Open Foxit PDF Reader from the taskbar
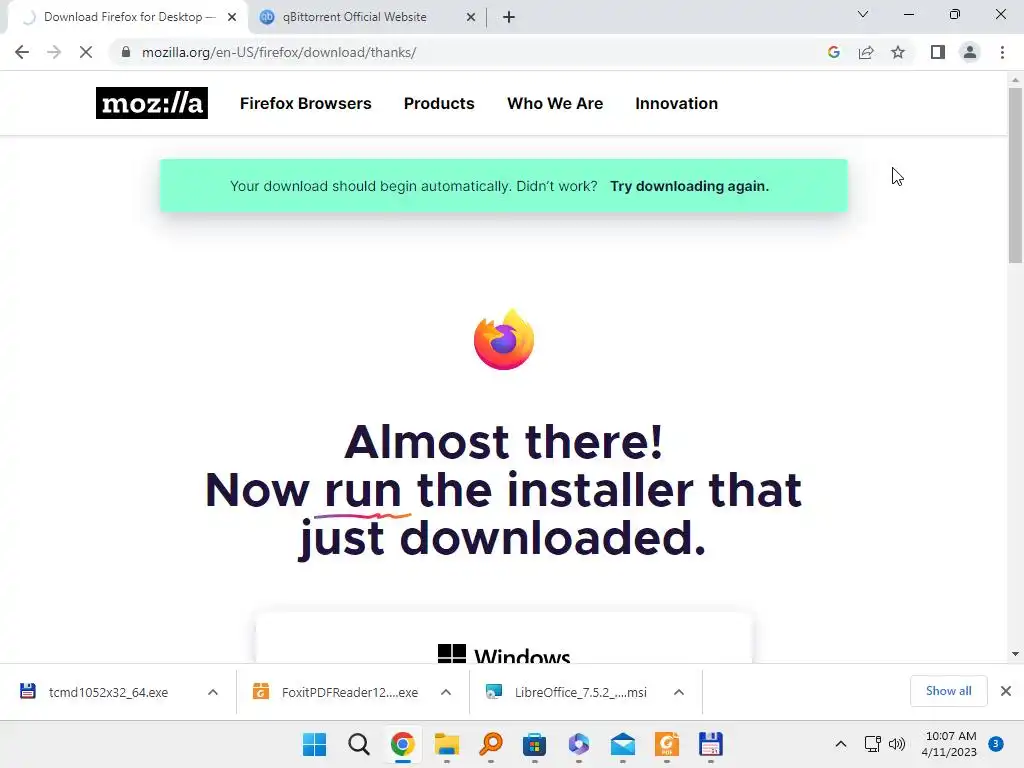This screenshot has width=1024, height=768. click(x=667, y=744)
